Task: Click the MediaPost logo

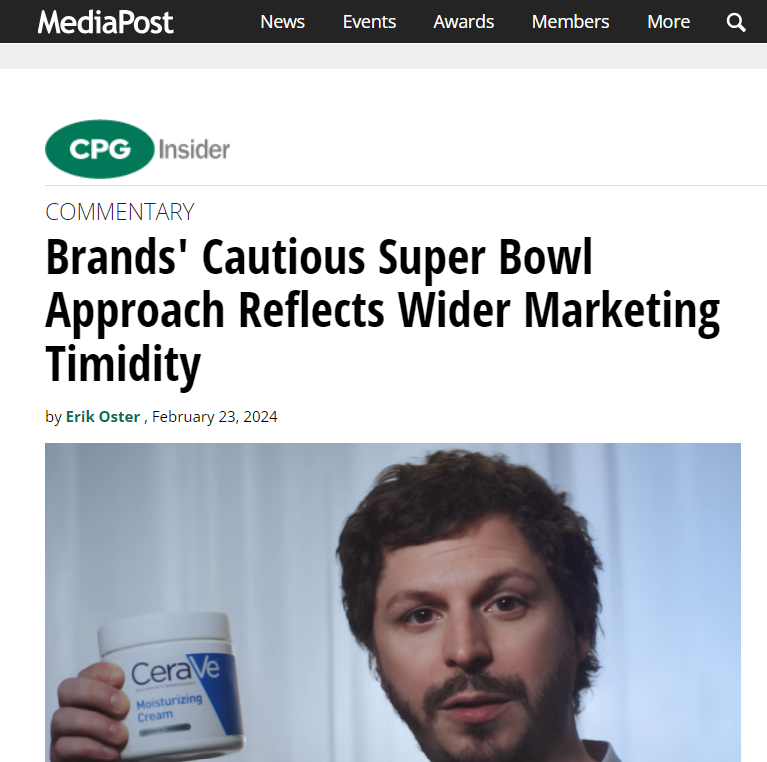Action: coord(105,22)
